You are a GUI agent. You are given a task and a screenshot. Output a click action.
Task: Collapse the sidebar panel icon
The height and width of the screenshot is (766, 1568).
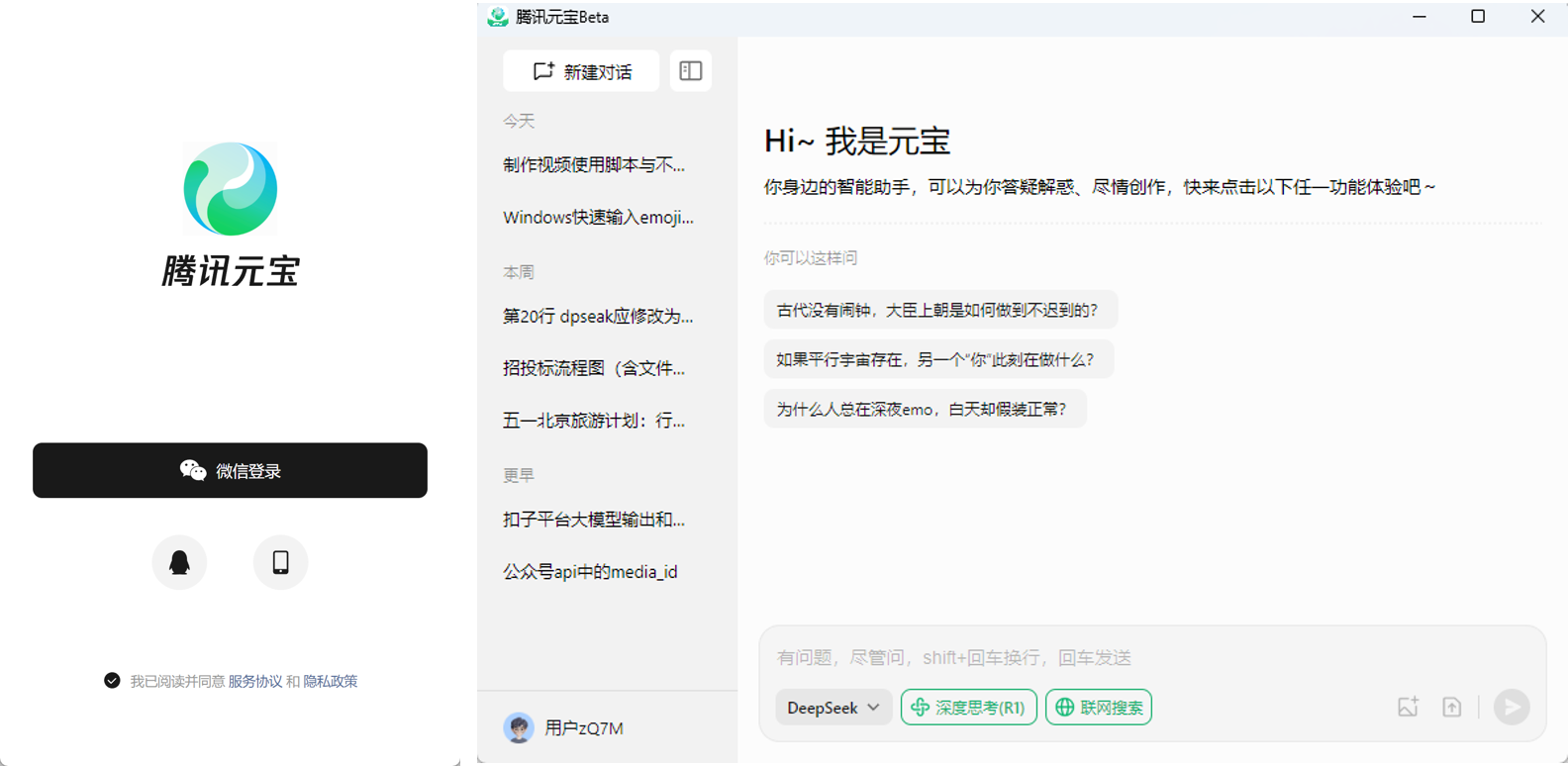pyautogui.click(x=691, y=71)
